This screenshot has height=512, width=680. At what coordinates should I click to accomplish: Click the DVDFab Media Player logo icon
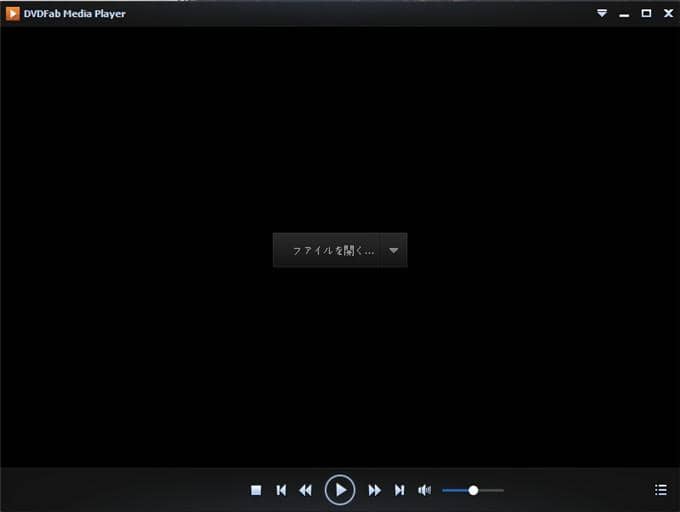[13, 14]
